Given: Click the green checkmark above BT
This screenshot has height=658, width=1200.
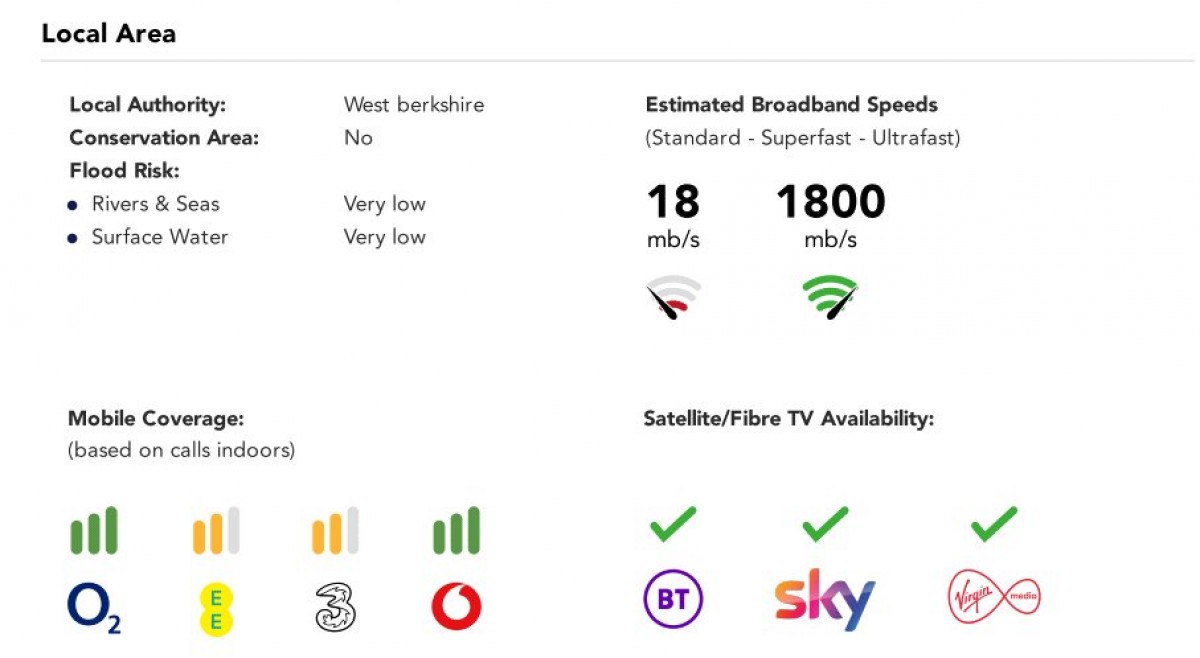Looking at the screenshot, I should coord(673,524).
